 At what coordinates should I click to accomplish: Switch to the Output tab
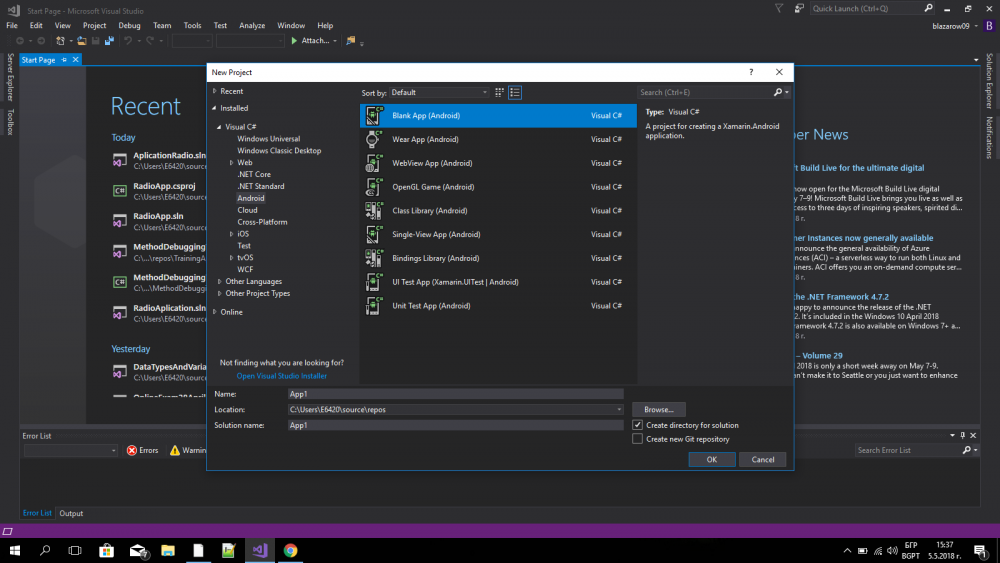pos(71,513)
